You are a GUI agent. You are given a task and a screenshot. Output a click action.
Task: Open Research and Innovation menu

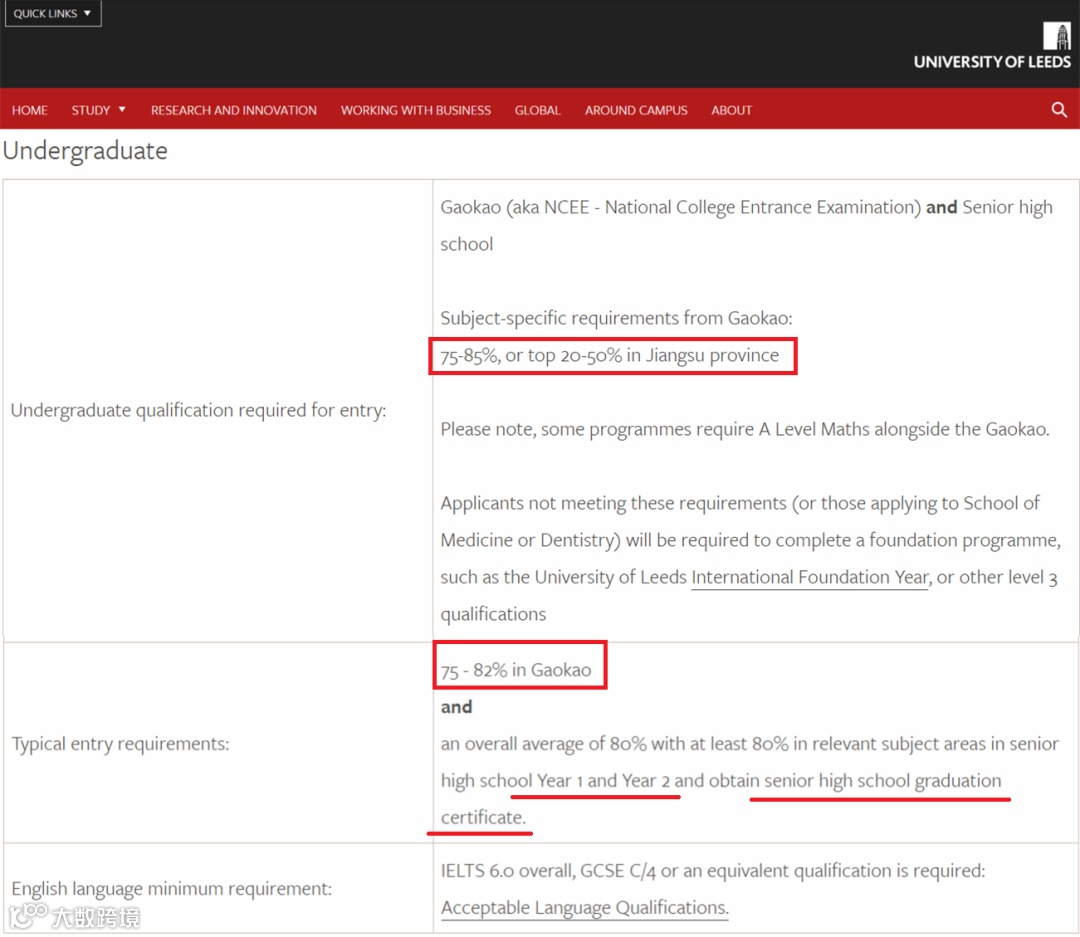pos(233,110)
